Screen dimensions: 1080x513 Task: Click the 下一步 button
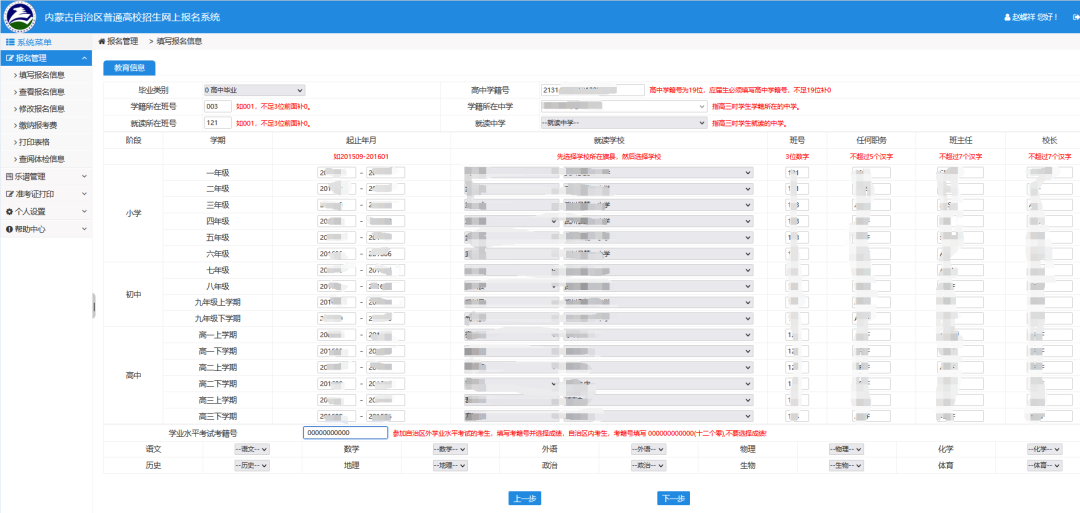672,498
